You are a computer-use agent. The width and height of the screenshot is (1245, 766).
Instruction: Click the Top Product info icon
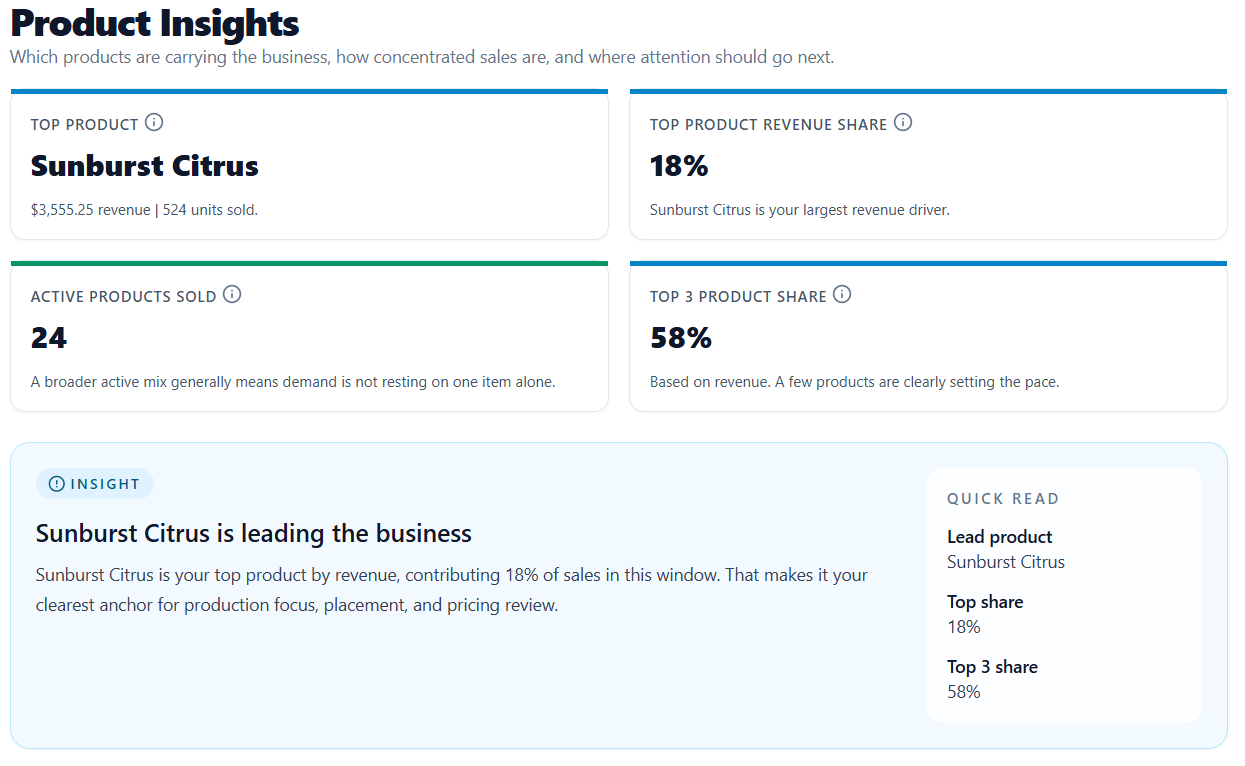point(154,122)
